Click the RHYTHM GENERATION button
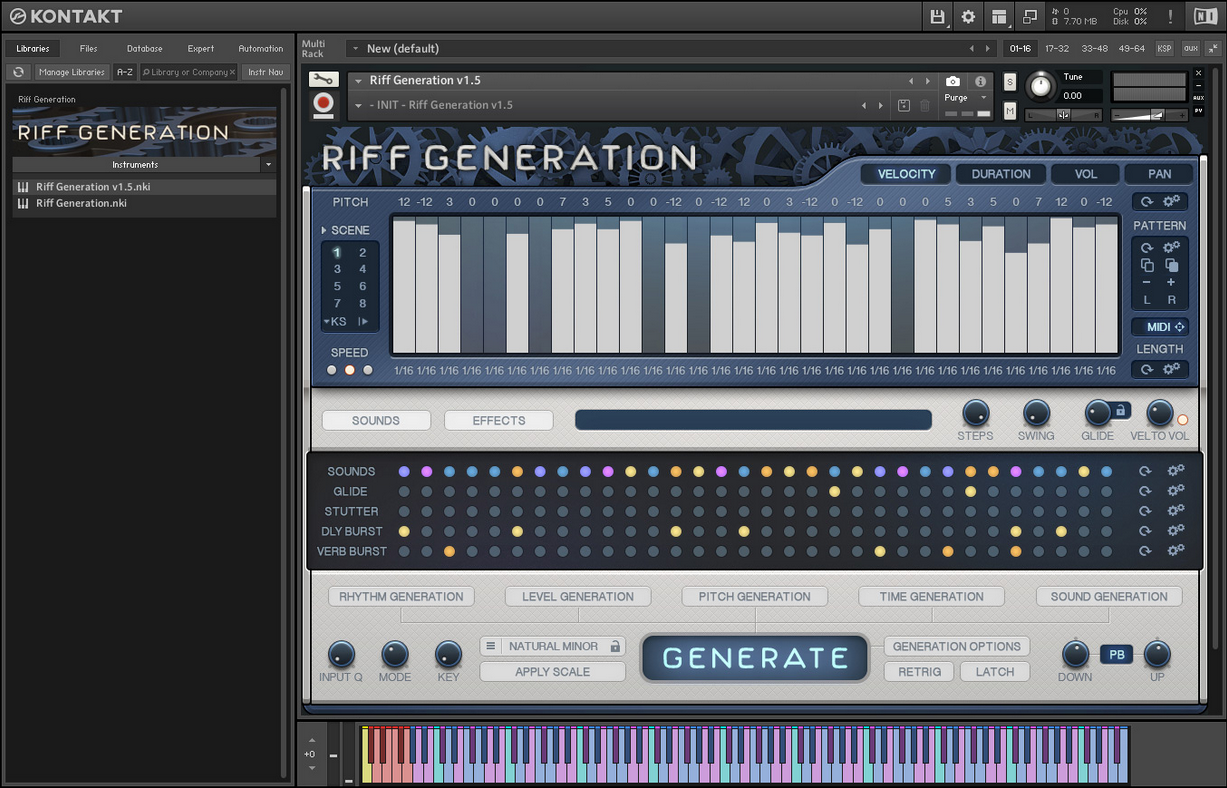The image size is (1227, 788). point(401,596)
